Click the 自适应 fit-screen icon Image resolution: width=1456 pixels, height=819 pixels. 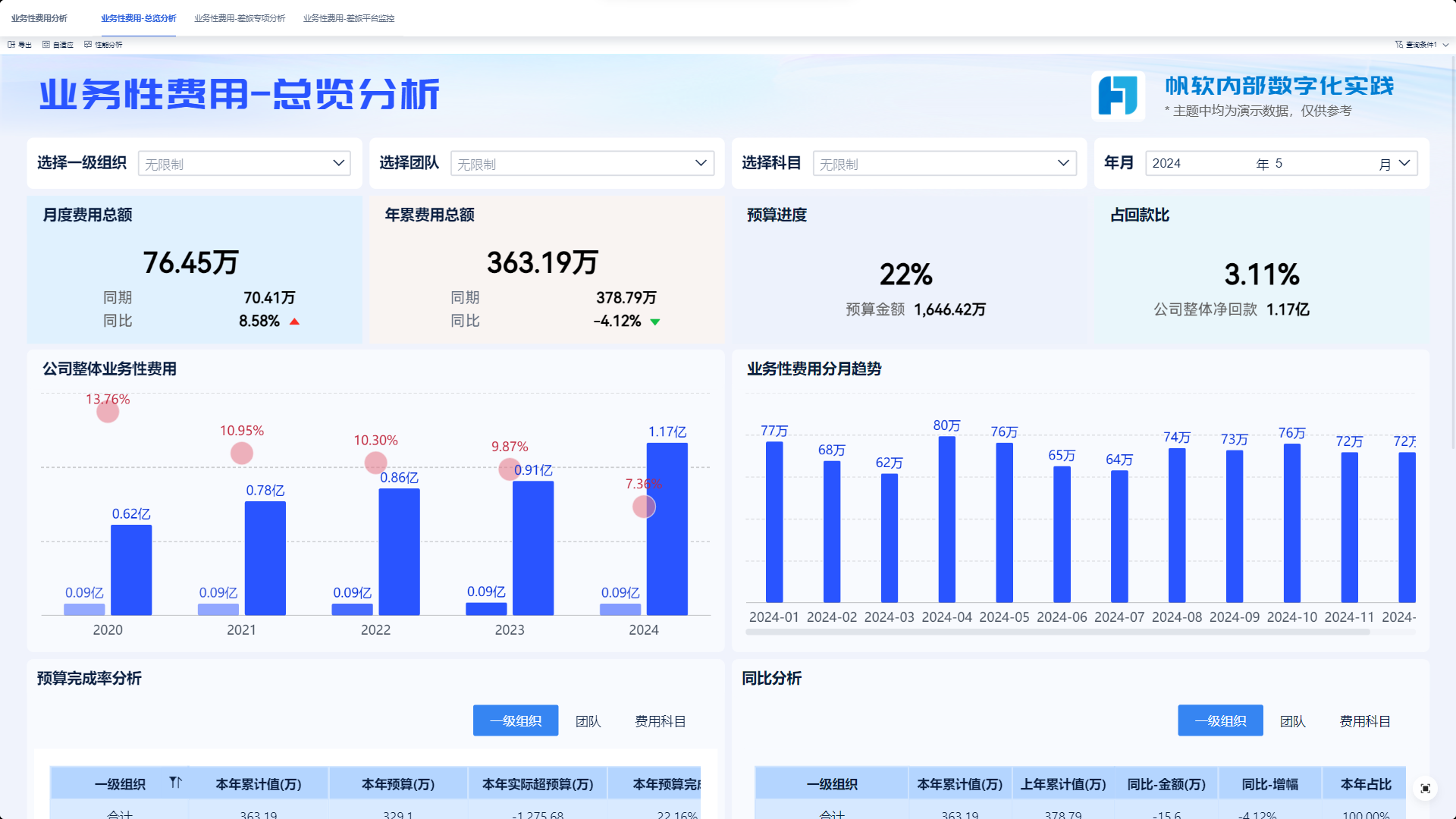coord(46,45)
